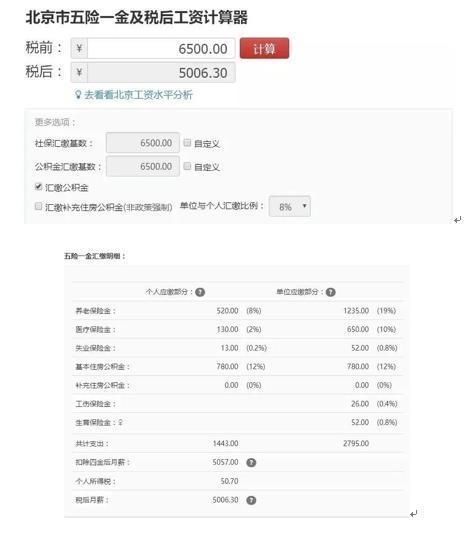The height and width of the screenshot is (544, 468).
Task: Click the yen symbol in 税前 field
Action: tap(79, 48)
